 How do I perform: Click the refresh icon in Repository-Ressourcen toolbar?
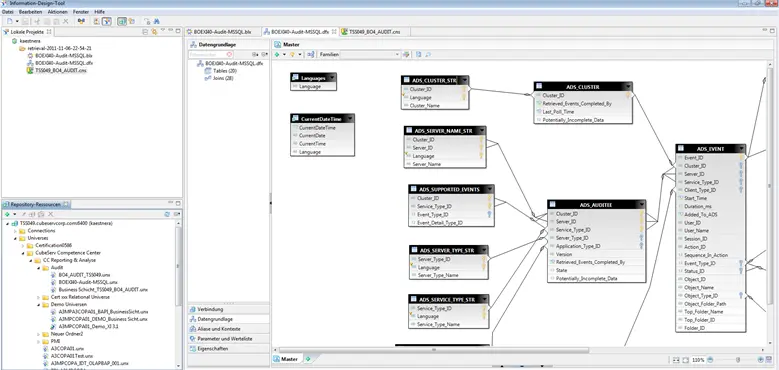tap(167, 214)
